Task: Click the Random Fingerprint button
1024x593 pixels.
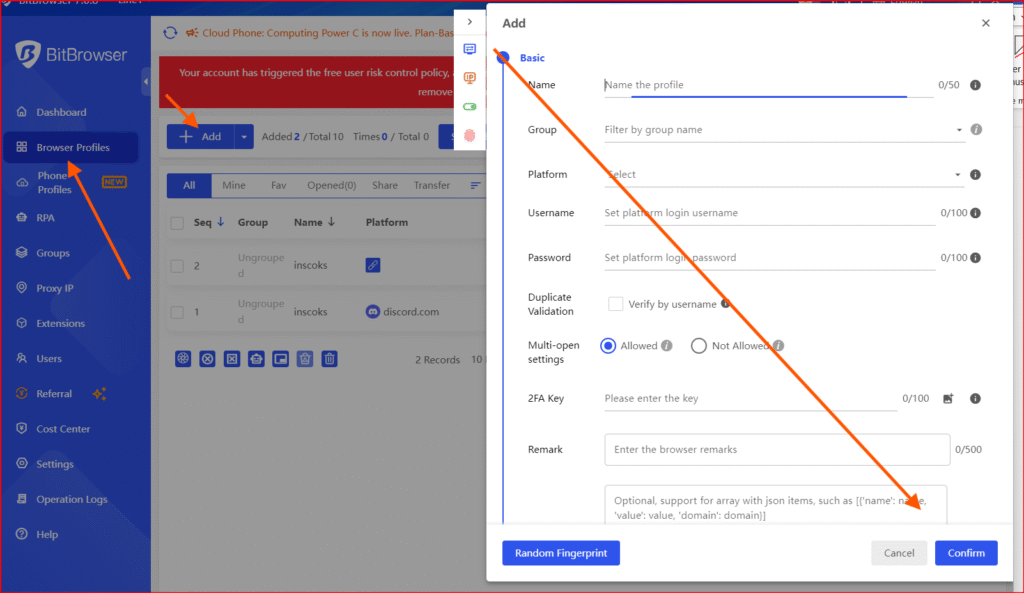Action: point(560,553)
